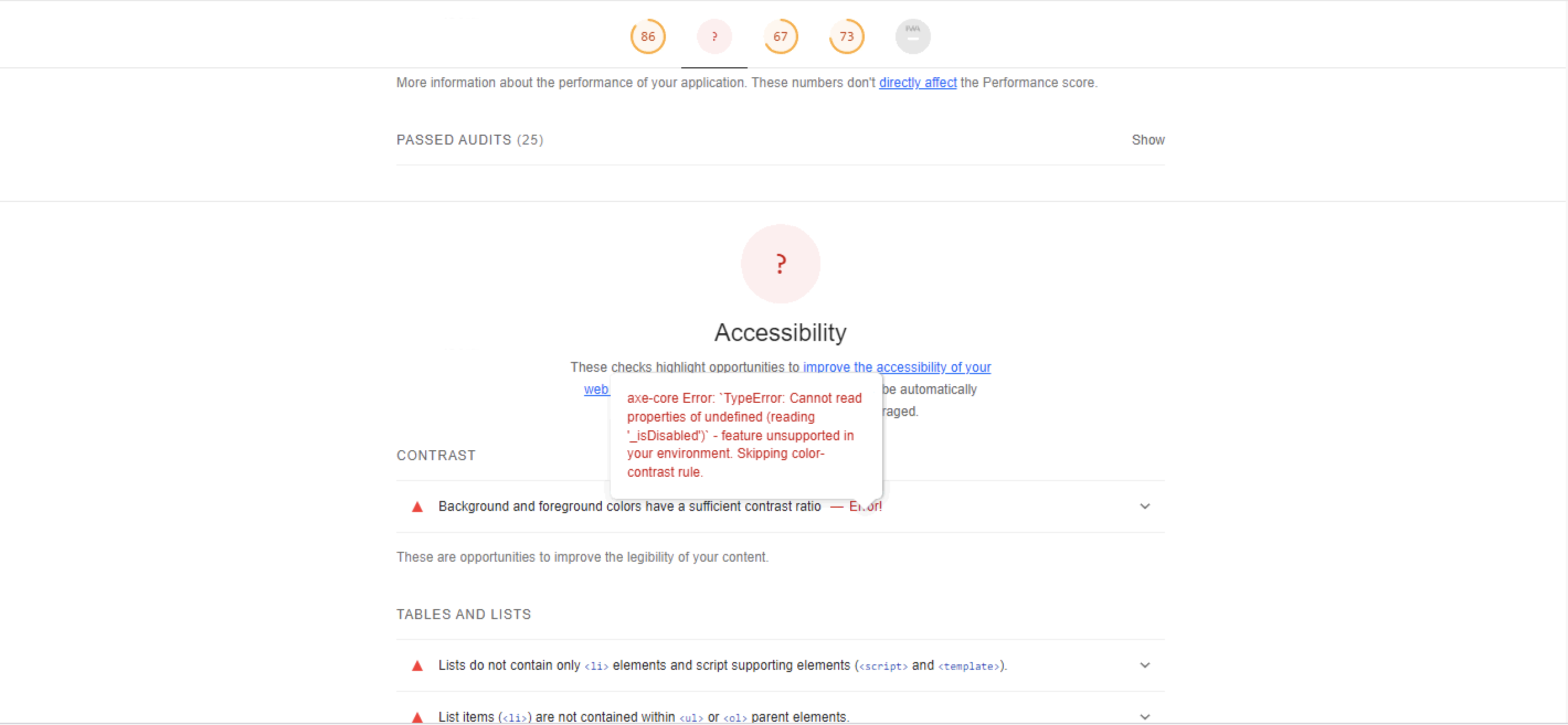Click the large red question mark score circle
The height and width of the screenshot is (725, 1568).
click(x=780, y=263)
